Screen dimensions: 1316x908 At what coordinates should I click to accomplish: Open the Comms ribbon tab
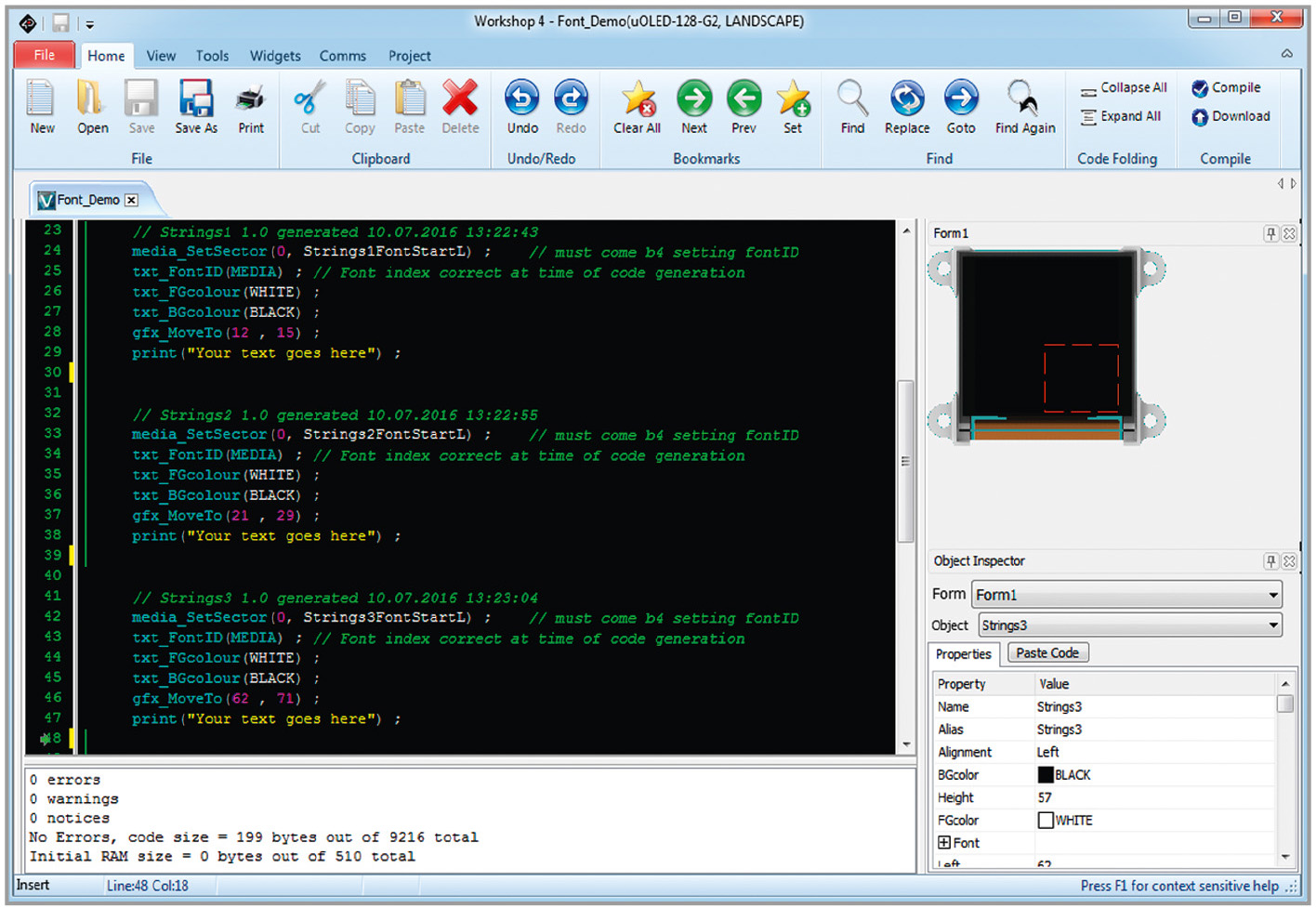coord(343,56)
